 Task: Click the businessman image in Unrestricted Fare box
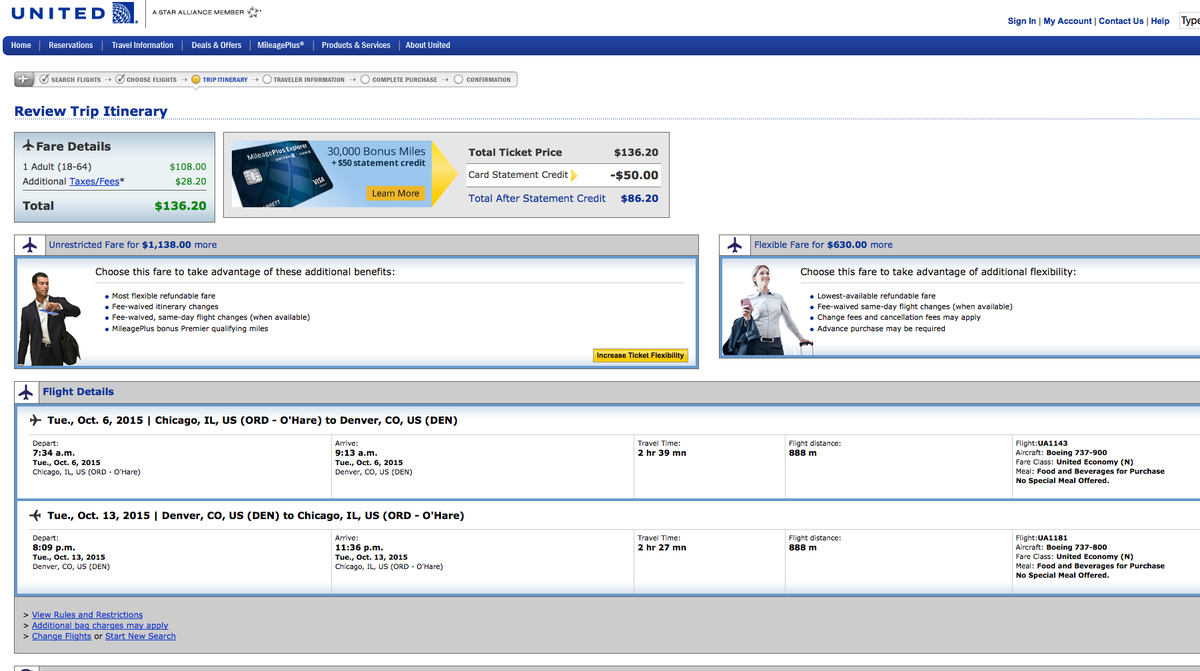click(48, 318)
